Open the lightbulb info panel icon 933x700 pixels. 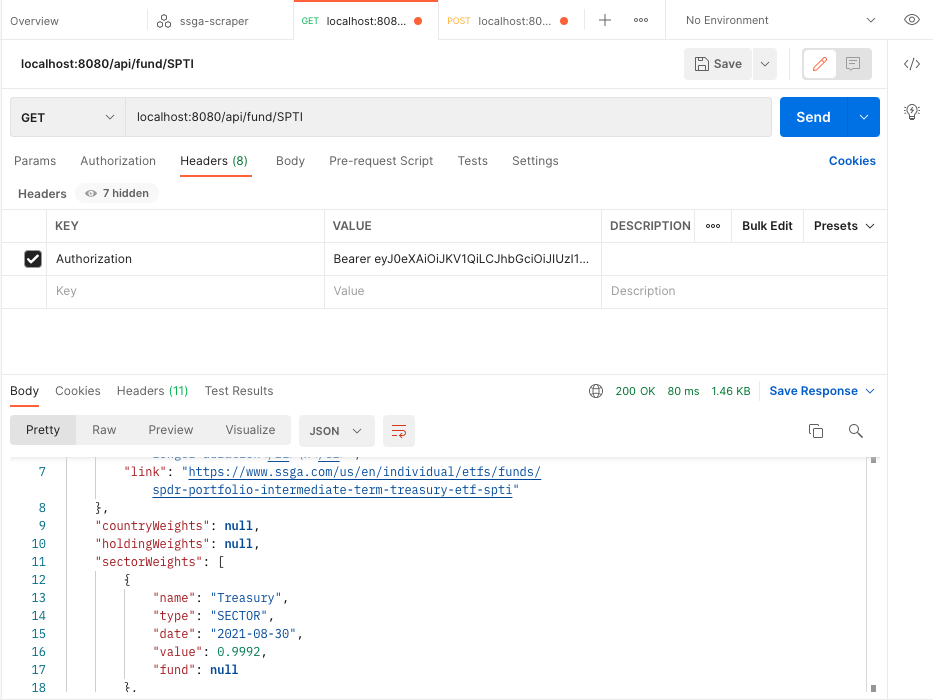click(912, 111)
